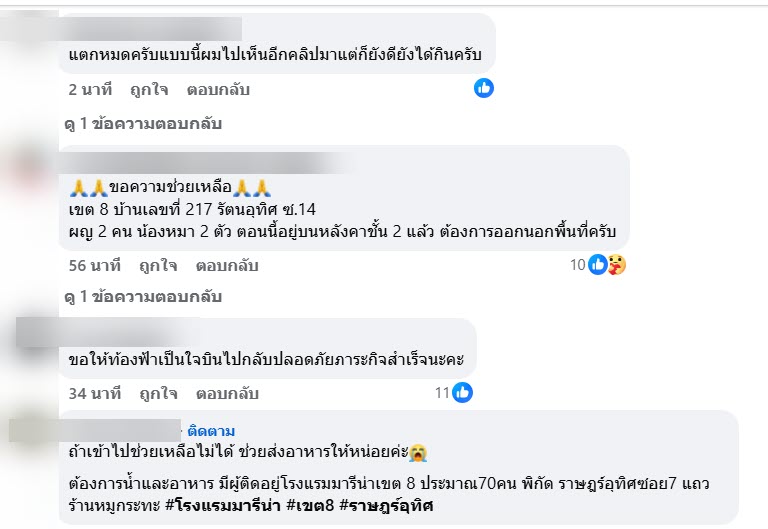Click the care emoji reaction beside count 10
Viewport: 768px width, 529px height.
pyautogui.click(x=616, y=265)
